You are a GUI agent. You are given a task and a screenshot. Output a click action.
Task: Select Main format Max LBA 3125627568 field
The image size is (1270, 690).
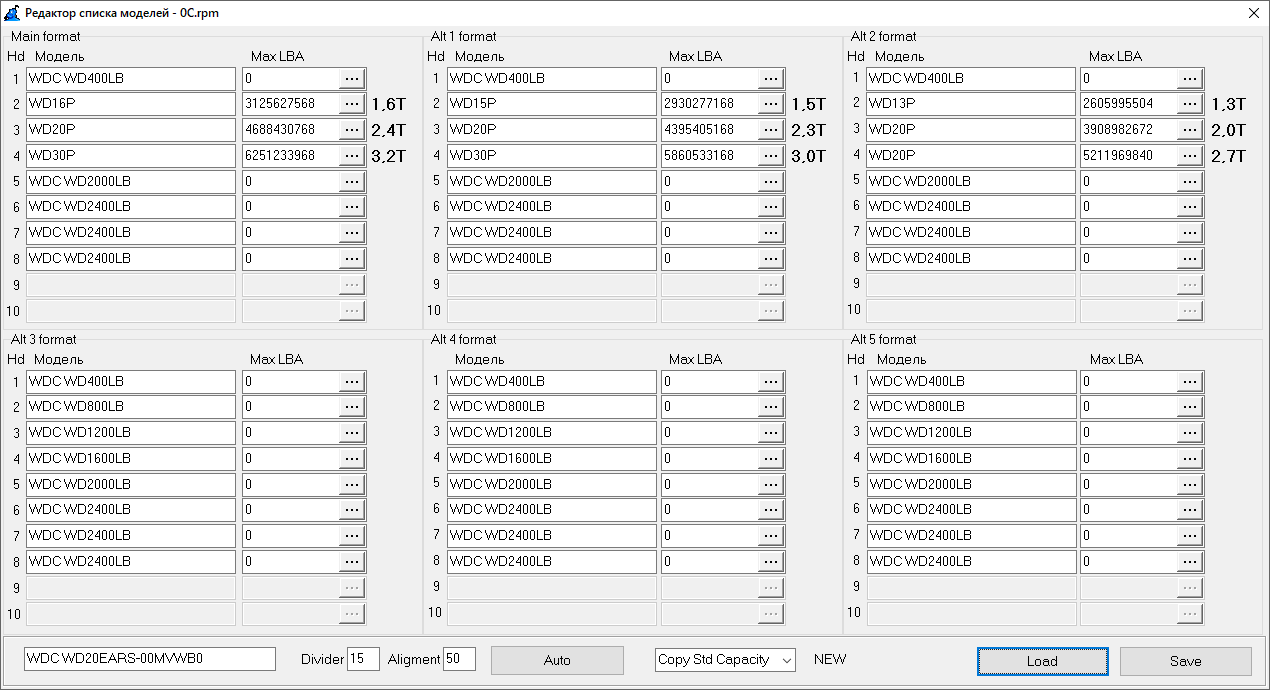291,104
